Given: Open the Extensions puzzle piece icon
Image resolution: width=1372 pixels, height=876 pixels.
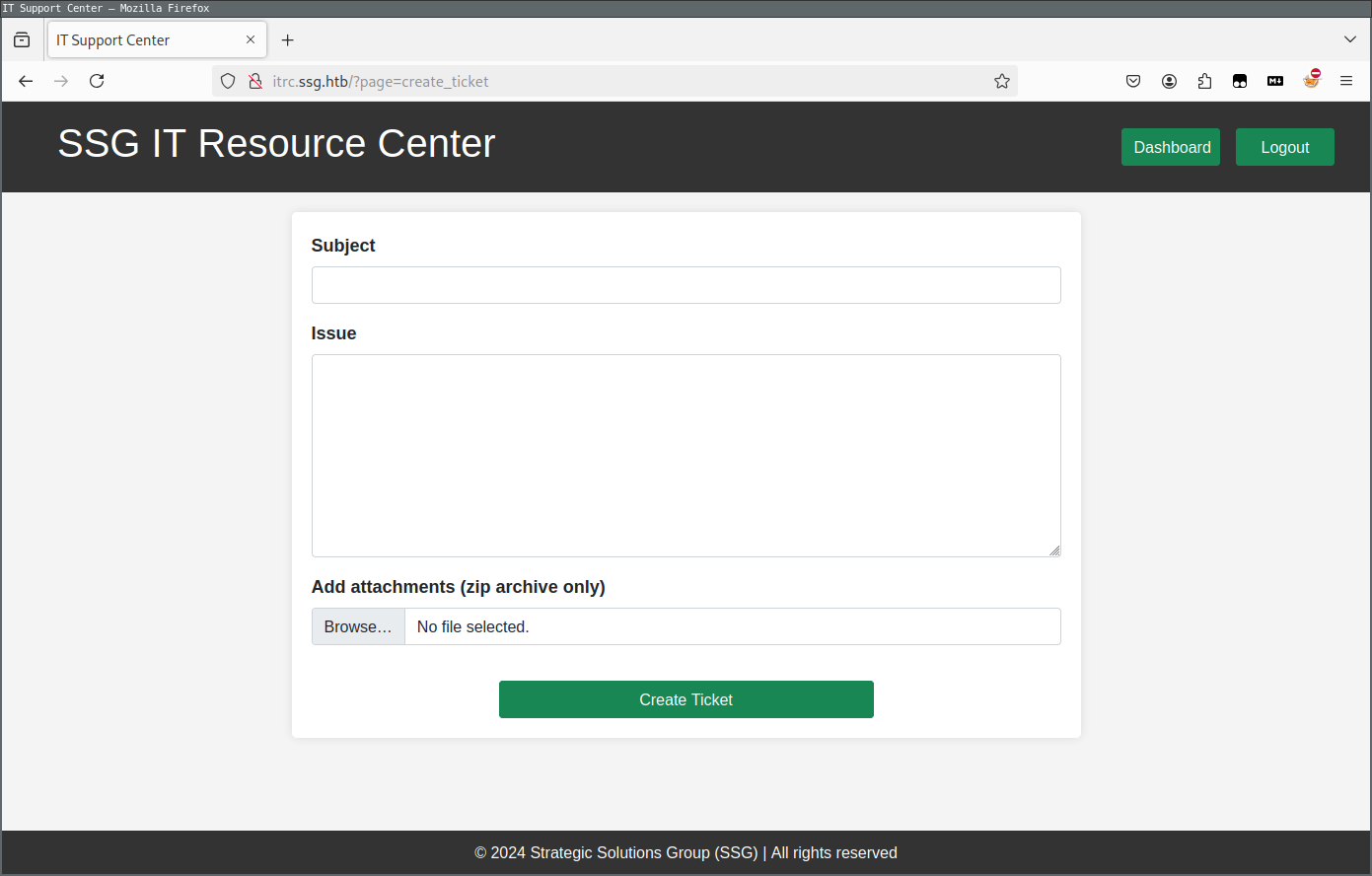Looking at the screenshot, I should 1204,81.
